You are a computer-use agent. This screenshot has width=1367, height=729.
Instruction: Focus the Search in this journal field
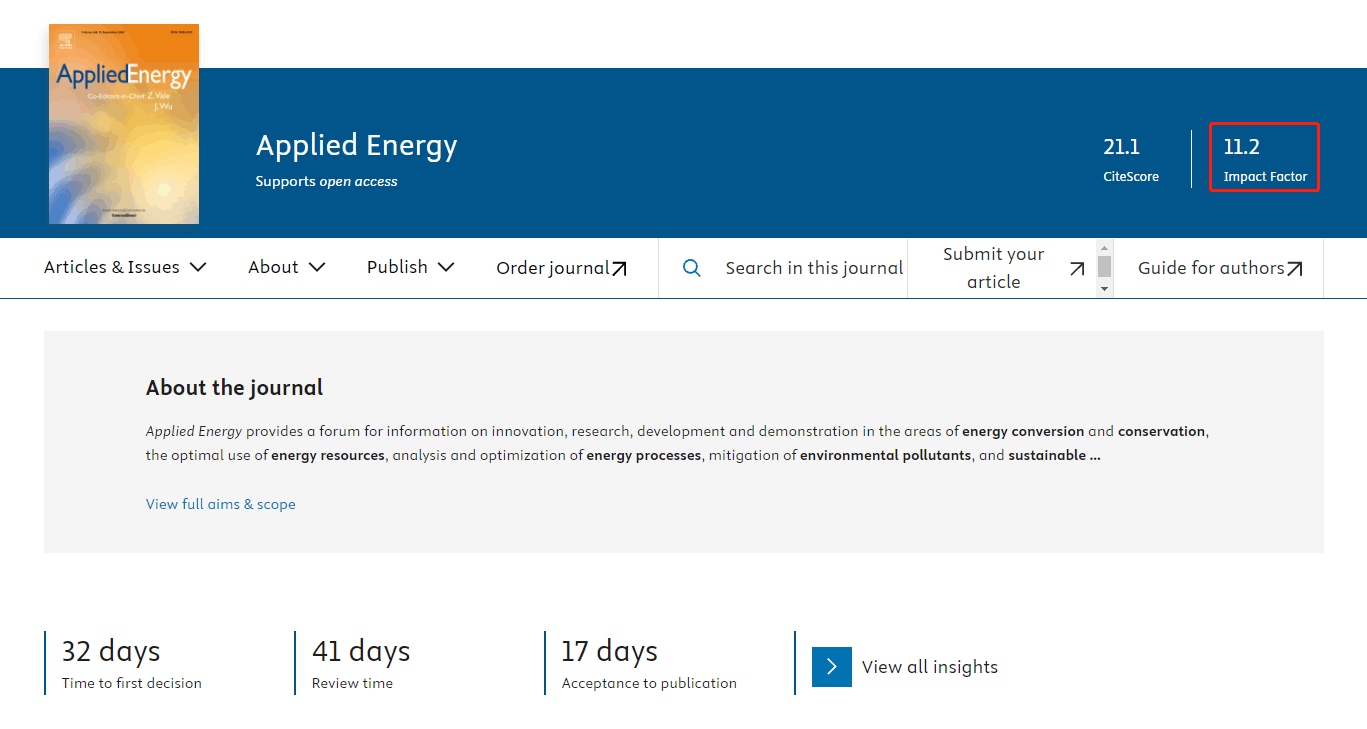coord(814,268)
